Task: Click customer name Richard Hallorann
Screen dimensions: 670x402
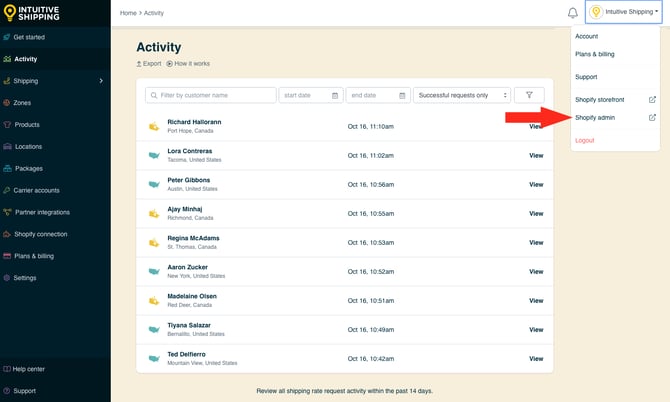Action: click(194, 122)
